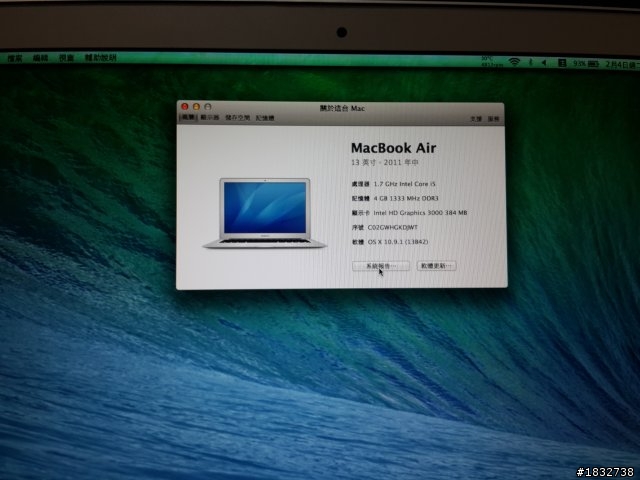
Task: Click the temperature and fan speed readout
Action: pyautogui.click(x=491, y=62)
